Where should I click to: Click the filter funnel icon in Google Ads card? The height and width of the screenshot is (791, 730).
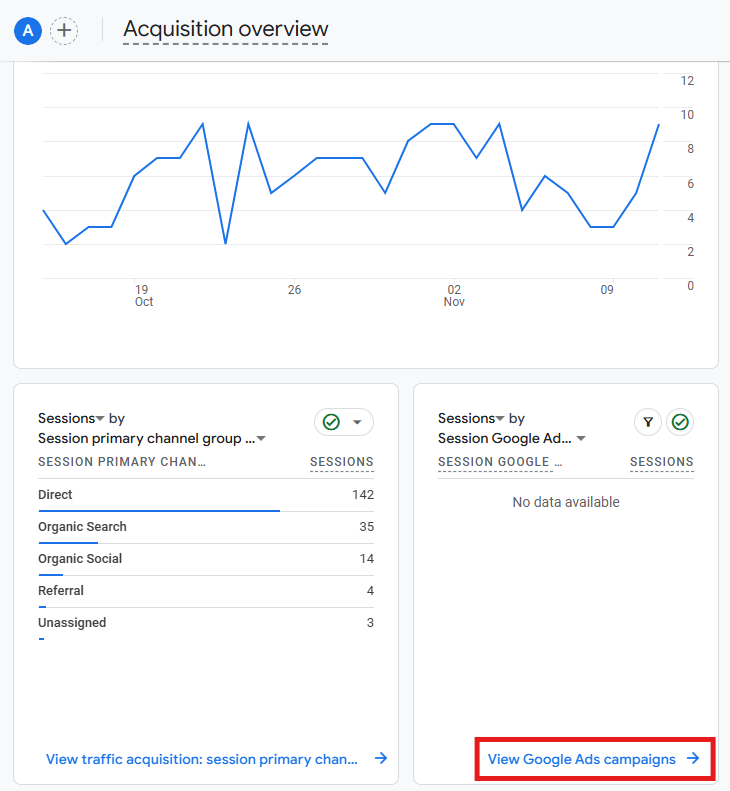click(x=648, y=422)
